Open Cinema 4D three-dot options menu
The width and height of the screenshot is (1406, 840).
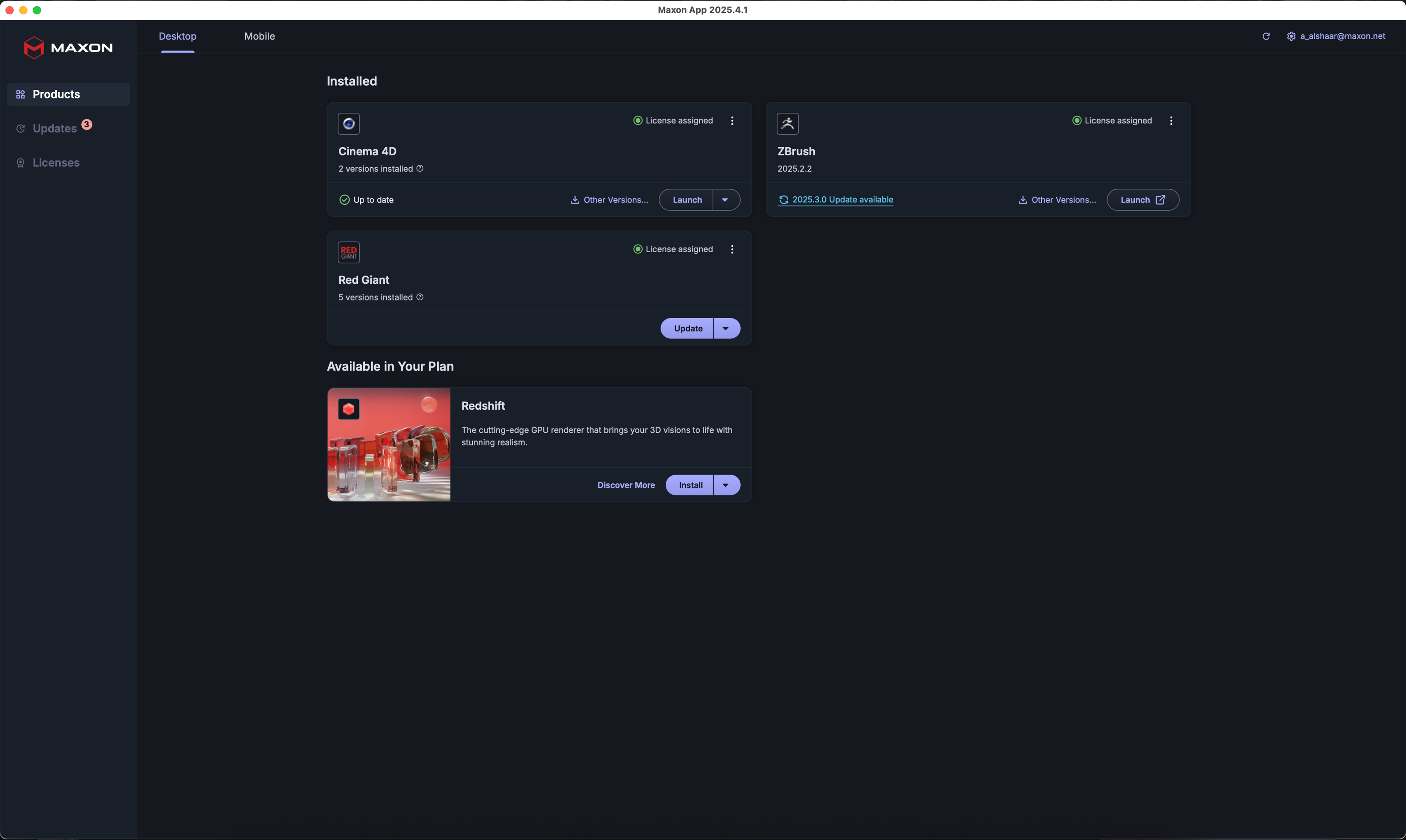[732, 120]
